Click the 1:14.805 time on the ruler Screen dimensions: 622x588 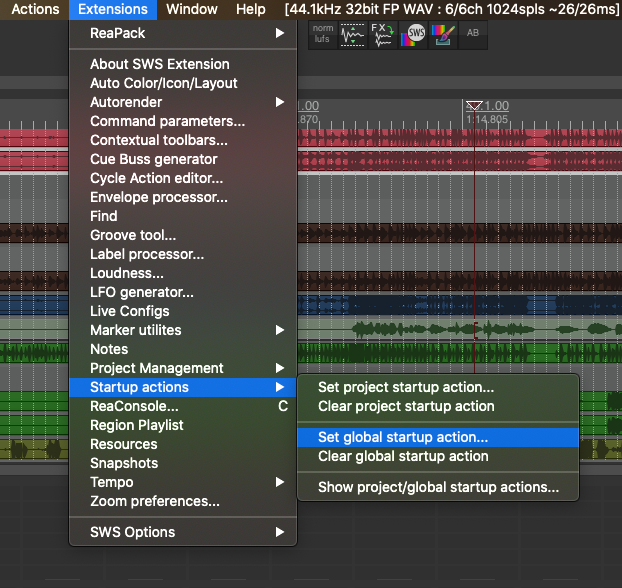(x=487, y=119)
